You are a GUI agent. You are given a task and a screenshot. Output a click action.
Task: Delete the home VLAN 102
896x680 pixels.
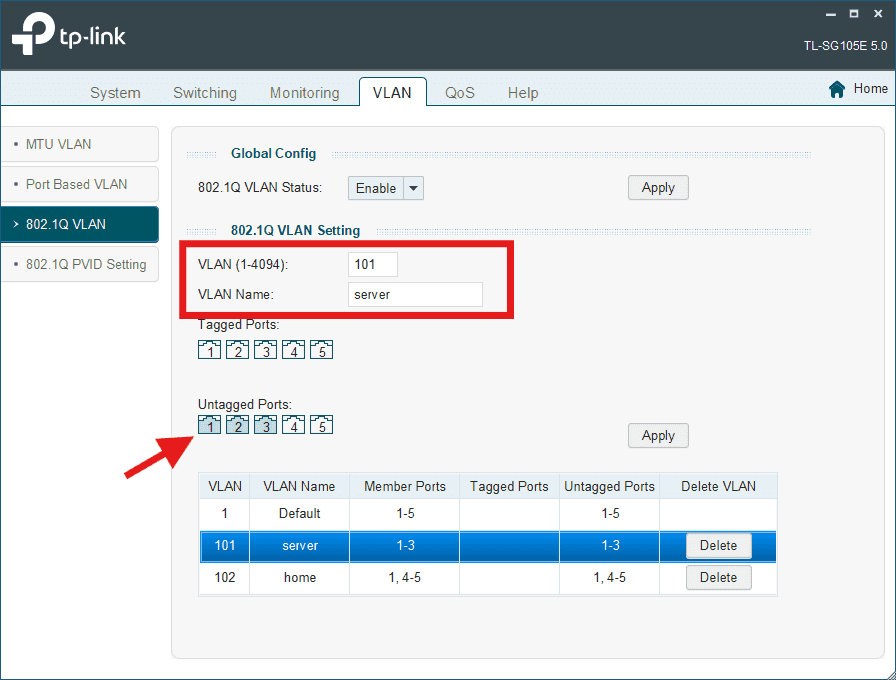point(718,577)
